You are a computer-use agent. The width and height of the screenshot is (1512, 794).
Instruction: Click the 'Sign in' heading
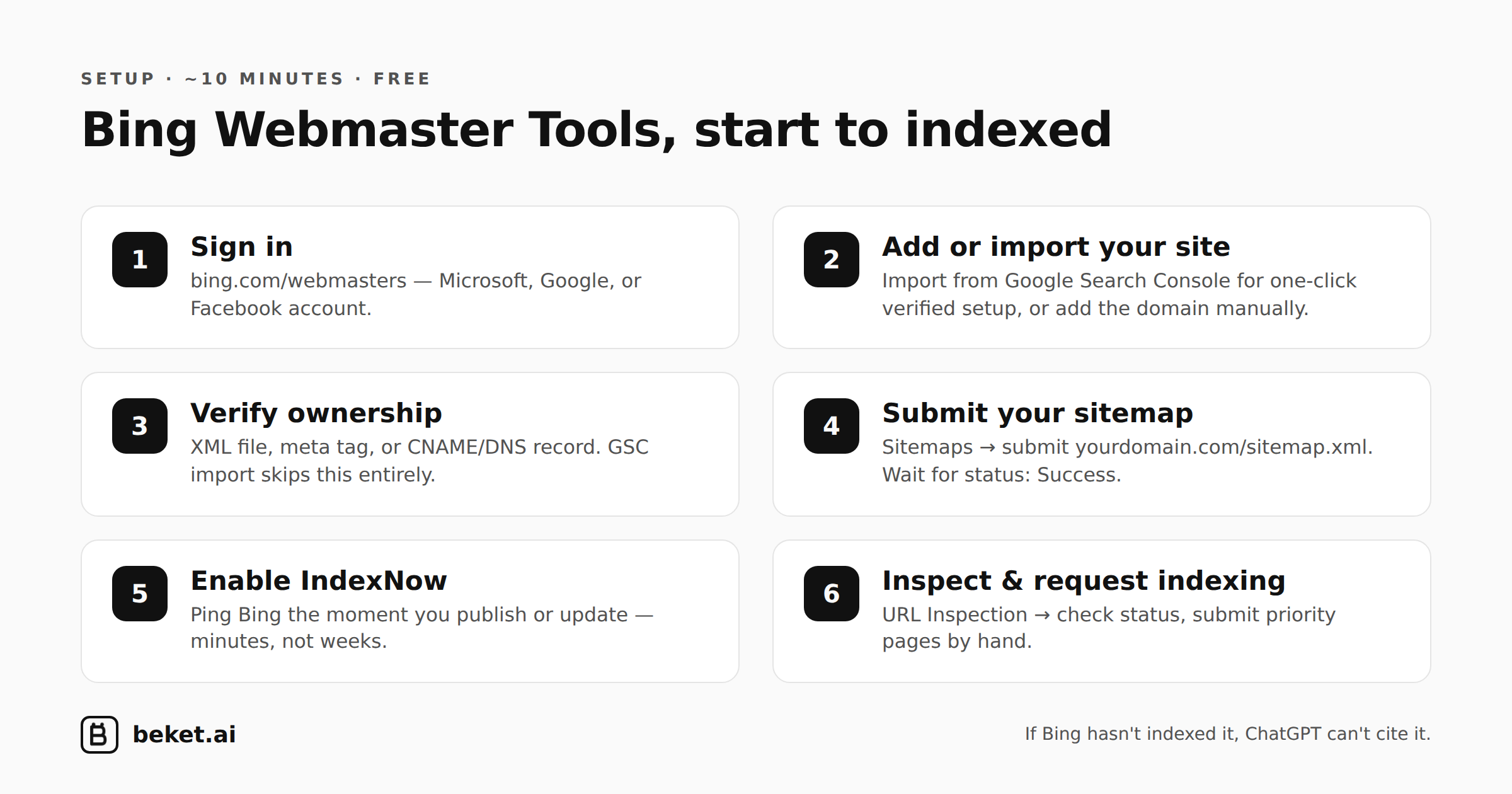pyautogui.click(x=242, y=246)
